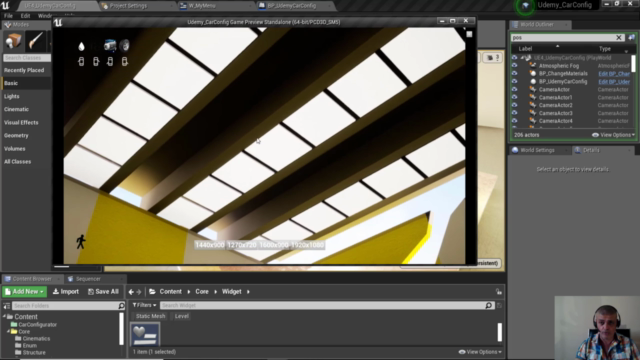Toggle visibility of CameraActor3

pos(514,113)
